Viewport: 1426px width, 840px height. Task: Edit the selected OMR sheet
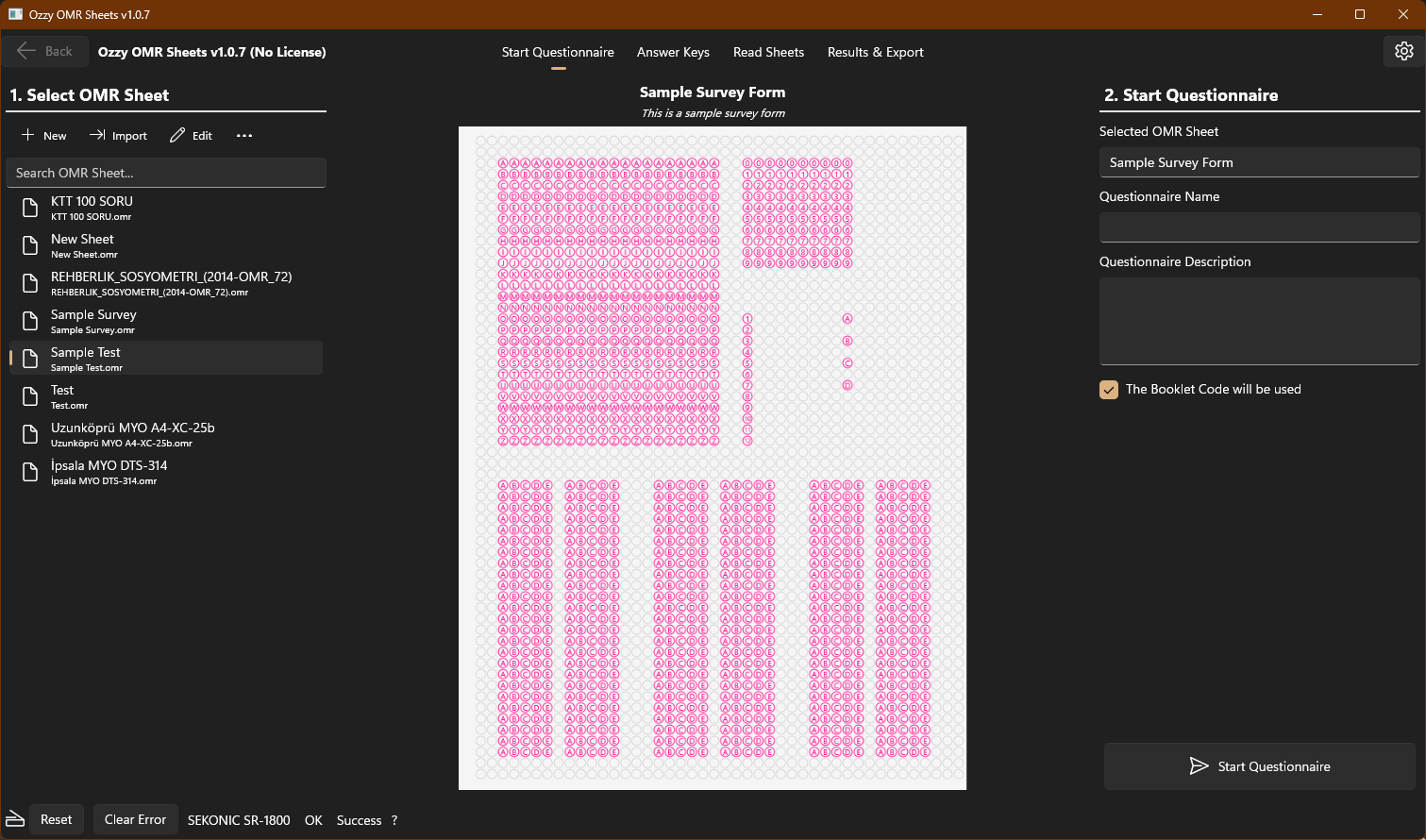(x=191, y=135)
